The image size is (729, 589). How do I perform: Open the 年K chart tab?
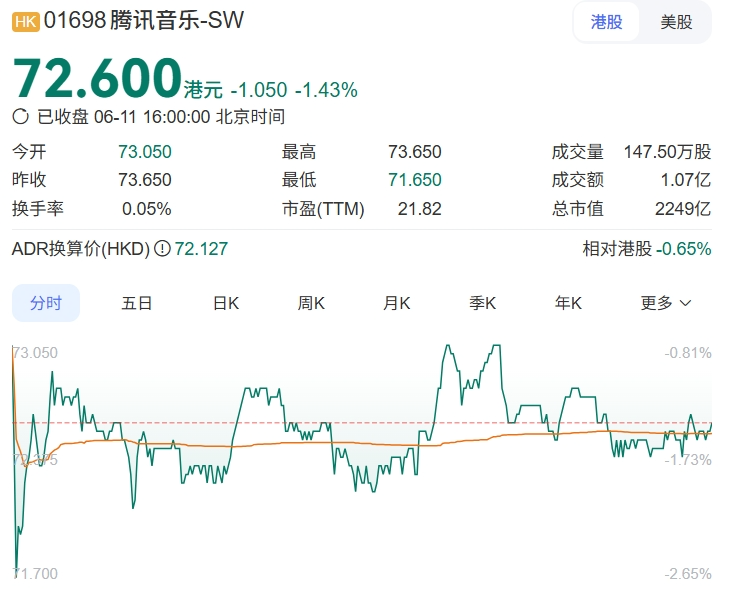click(569, 303)
